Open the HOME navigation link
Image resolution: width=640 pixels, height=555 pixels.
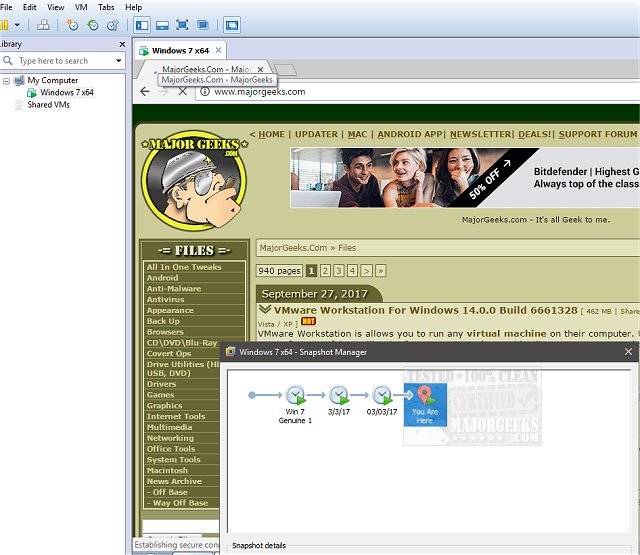tap(271, 134)
